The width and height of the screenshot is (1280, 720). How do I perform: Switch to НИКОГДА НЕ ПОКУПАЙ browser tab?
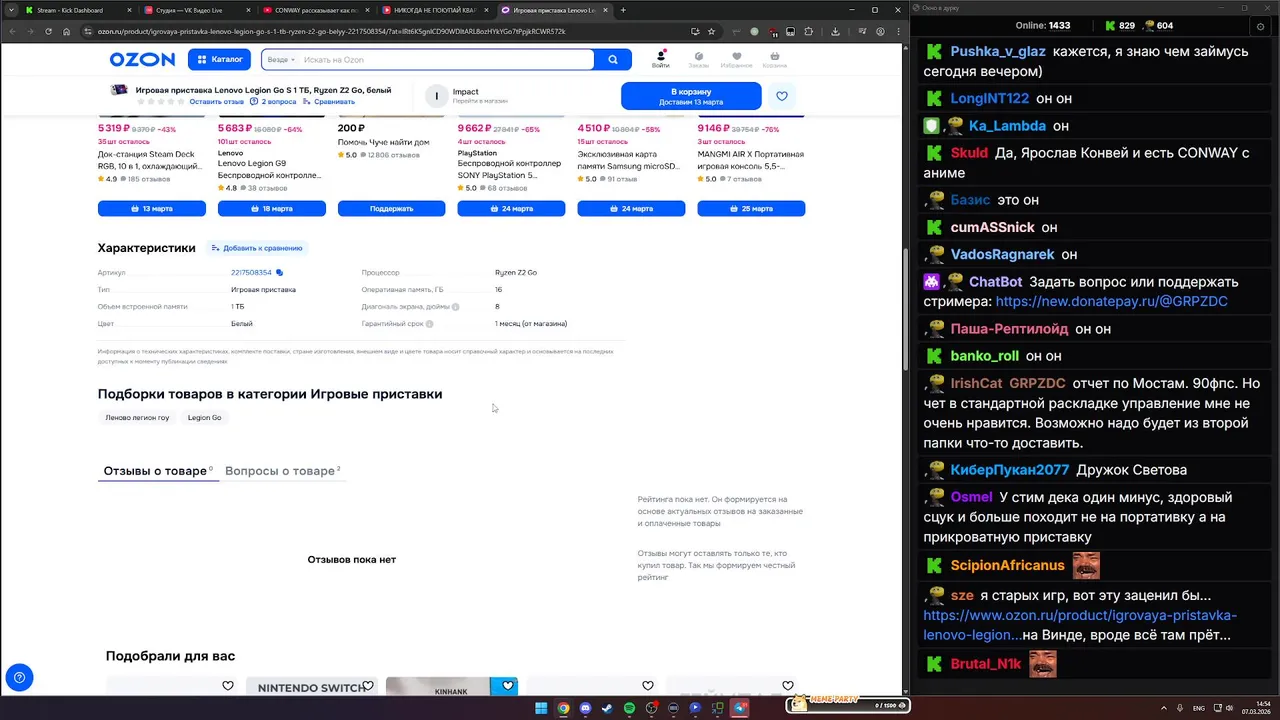click(435, 10)
